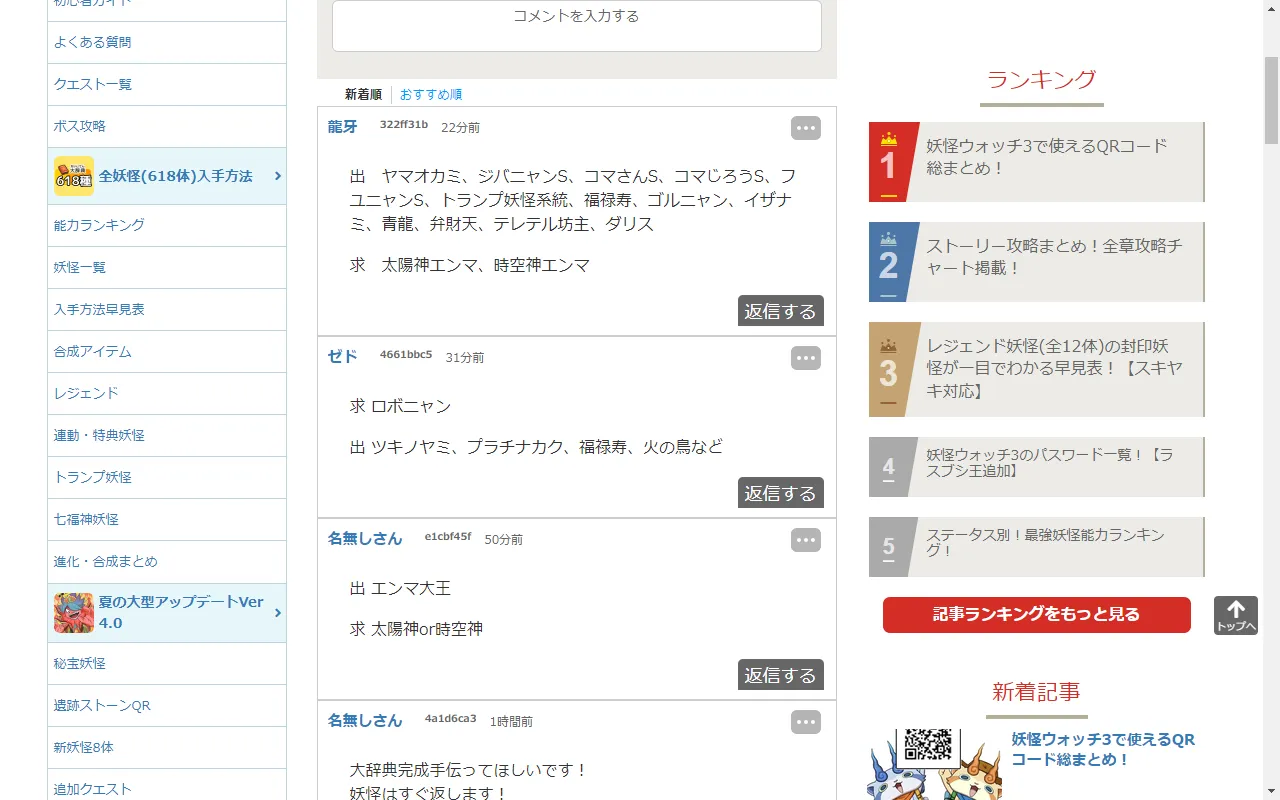Click 名無しさん on the 1時間前 comment
The width and height of the screenshot is (1280, 800).
point(365,720)
